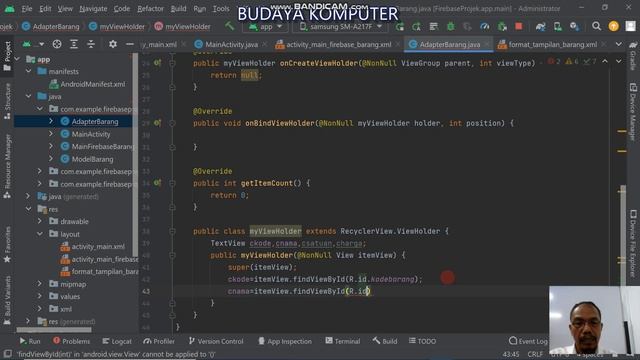Fold the onBindViewHolder method in gutter
This screenshot has height=360, width=640.
(x=172, y=123)
